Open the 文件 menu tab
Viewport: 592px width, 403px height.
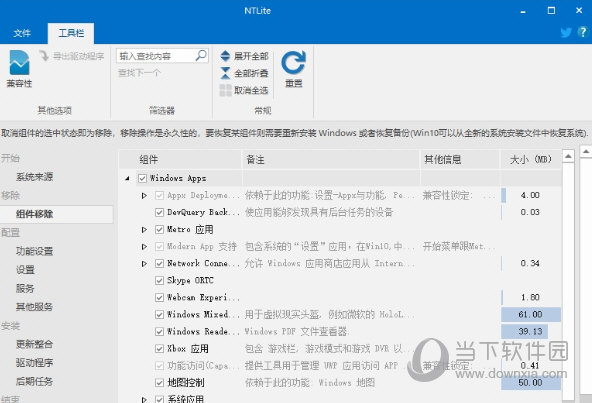pyautogui.click(x=22, y=33)
